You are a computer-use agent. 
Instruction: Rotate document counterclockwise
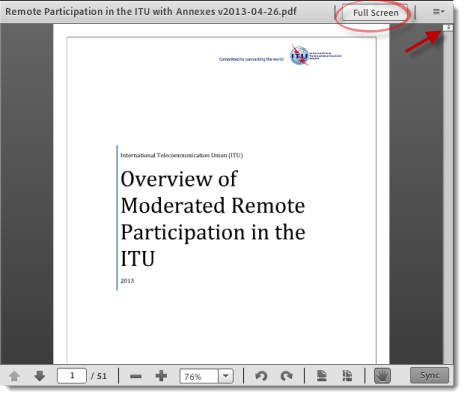click(x=261, y=376)
